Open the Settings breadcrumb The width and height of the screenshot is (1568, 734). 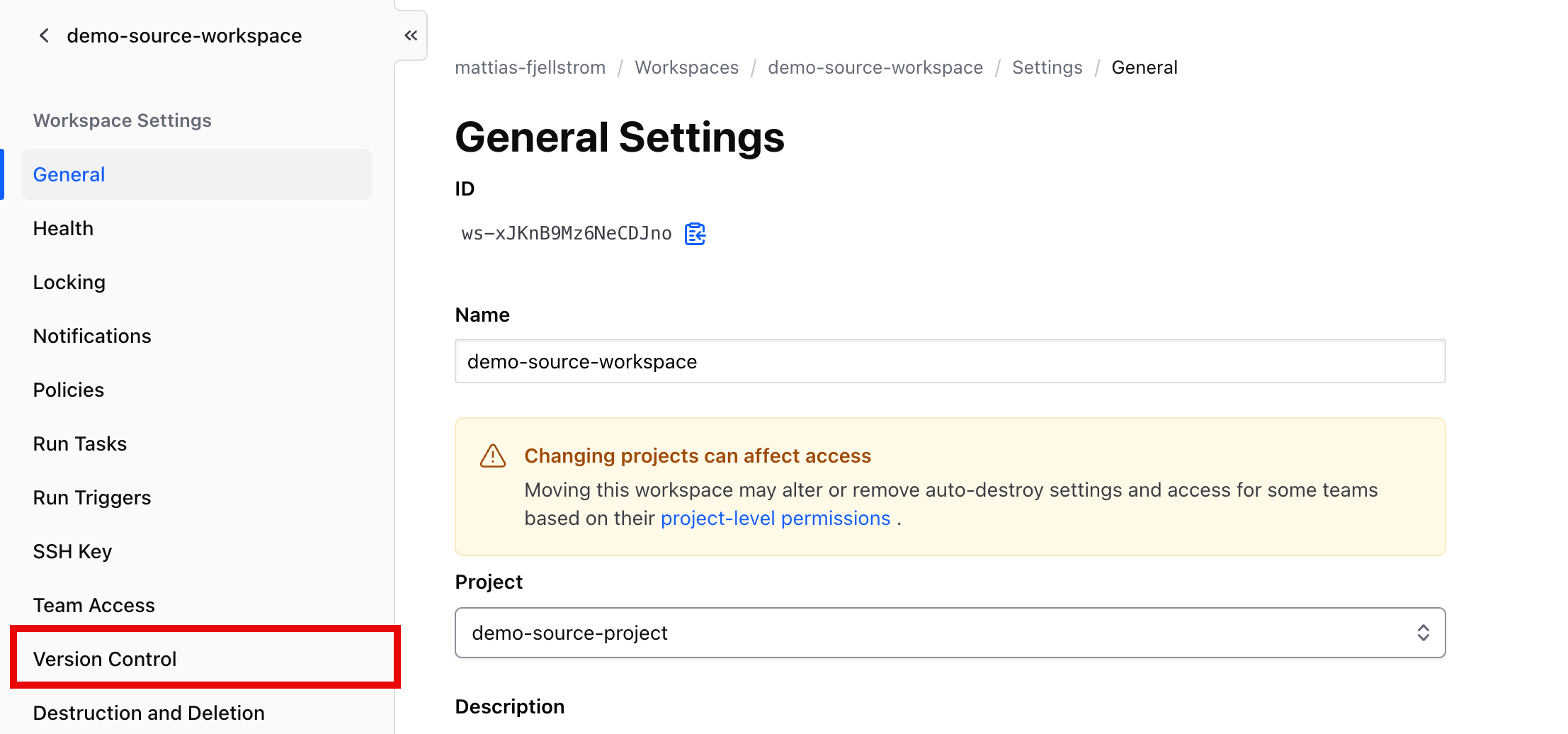coord(1047,67)
